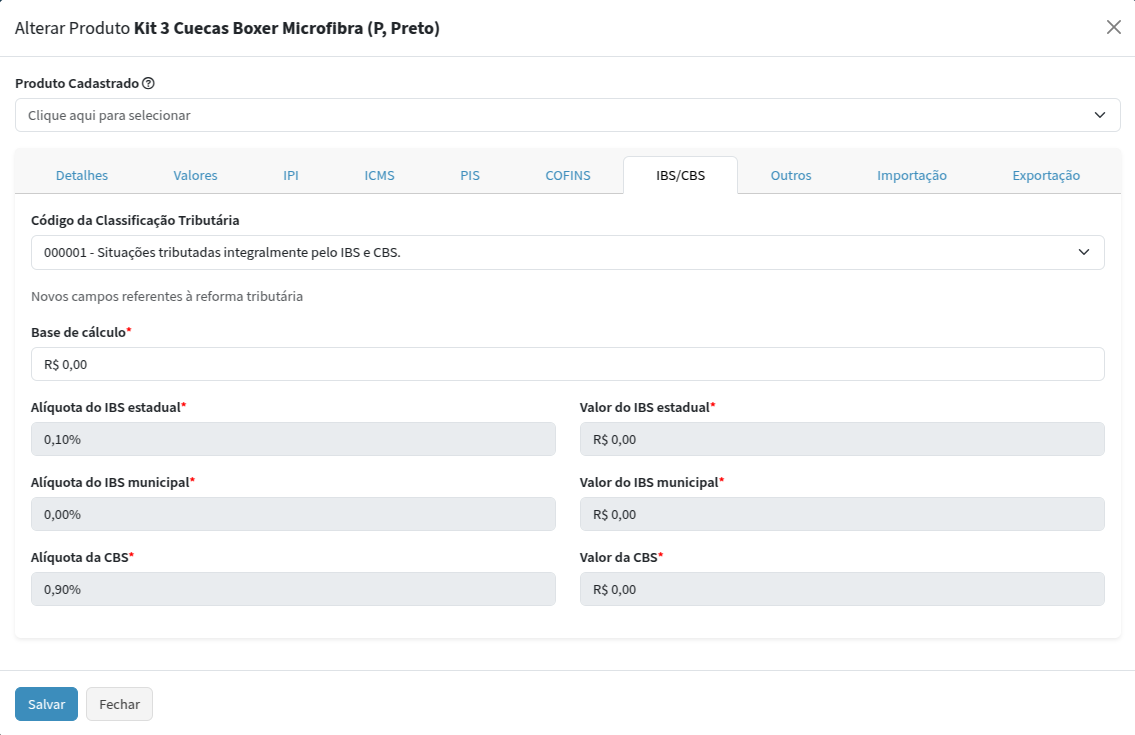Switch to the Exportação tab

pos(1046,175)
